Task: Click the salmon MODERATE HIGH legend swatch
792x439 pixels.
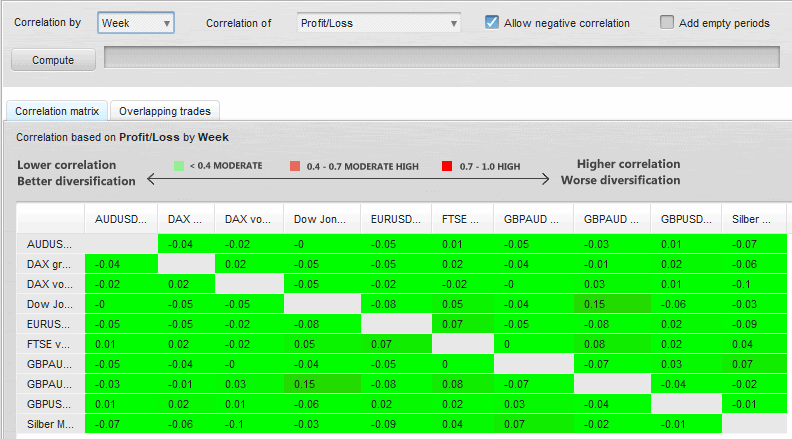Action: tap(295, 166)
